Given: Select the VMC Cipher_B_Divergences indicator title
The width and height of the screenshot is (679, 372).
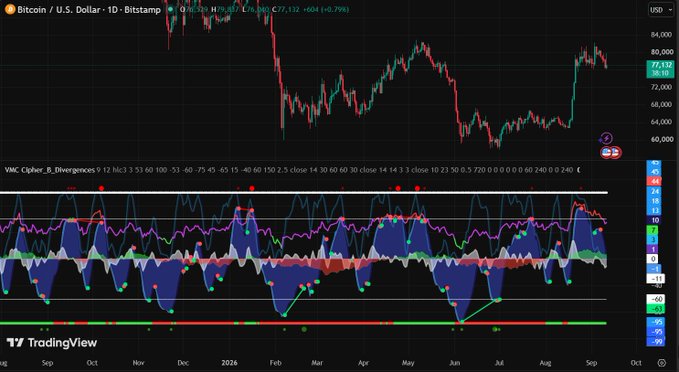Looking at the screenshot, I should pyautogui.click(x=50, y=170).
